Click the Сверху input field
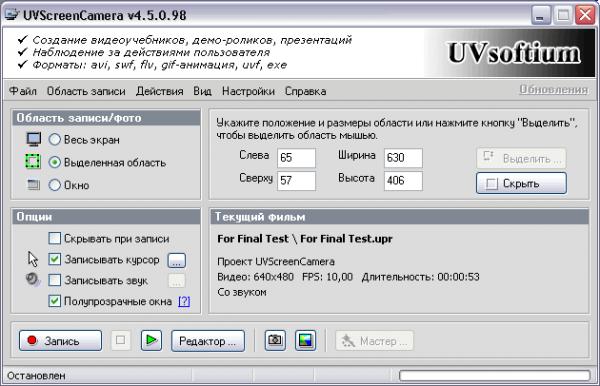This screenshot has height=386, width=600. 296,181
